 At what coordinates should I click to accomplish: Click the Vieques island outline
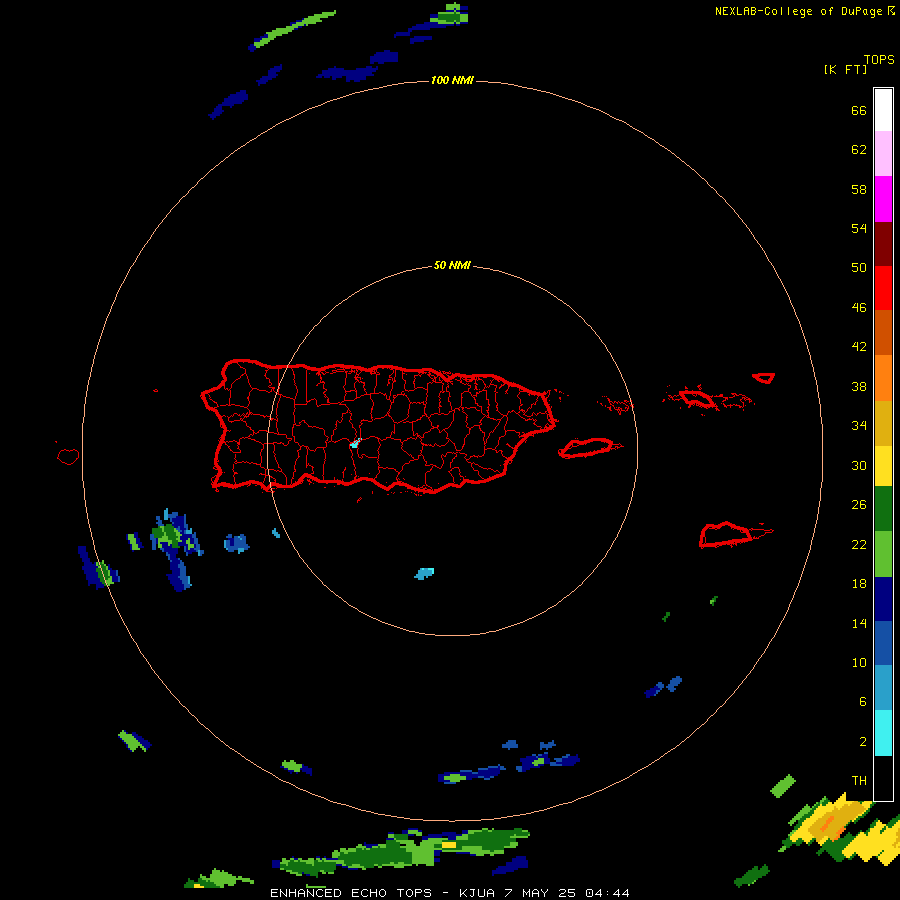pos(588,448)
